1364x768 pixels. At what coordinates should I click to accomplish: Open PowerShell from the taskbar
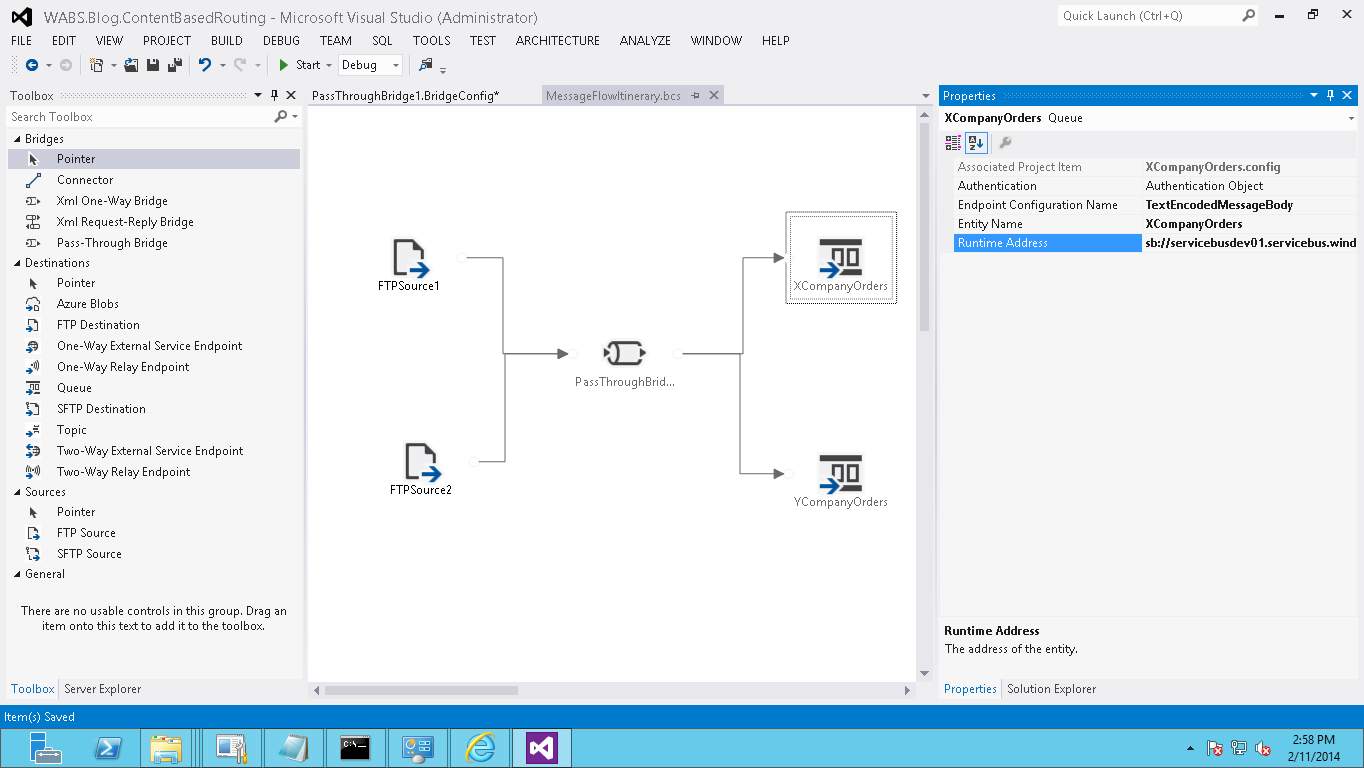point(108,747)
